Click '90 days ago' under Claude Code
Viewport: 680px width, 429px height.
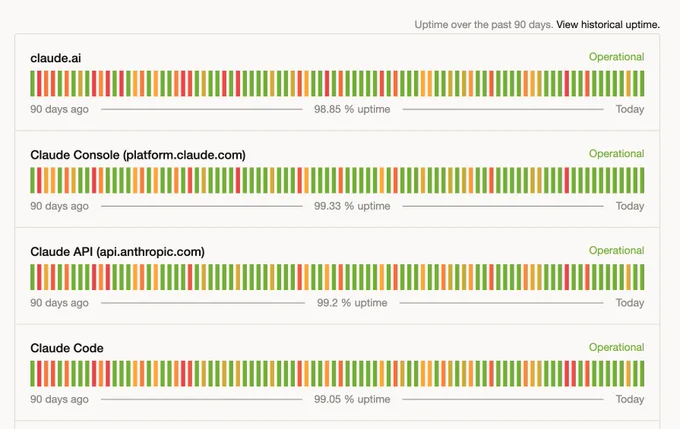(59, 399)
